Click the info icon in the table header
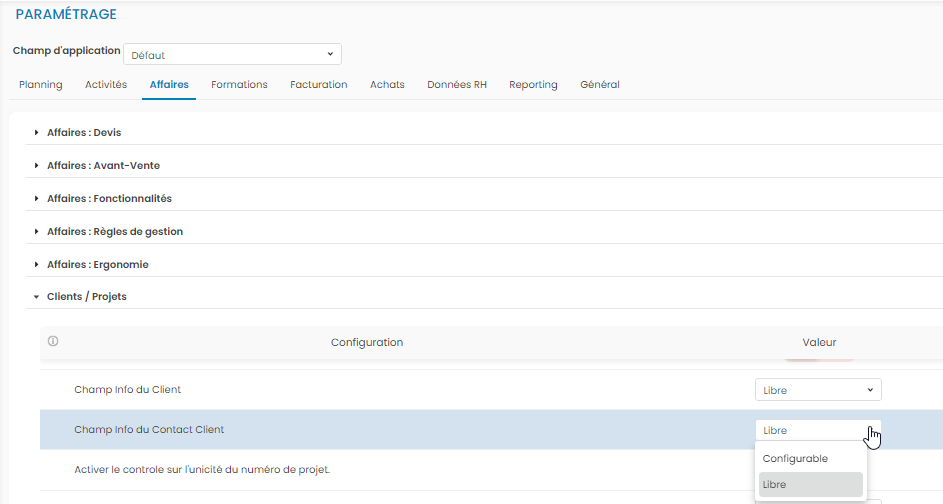 [x=53, y=342]
